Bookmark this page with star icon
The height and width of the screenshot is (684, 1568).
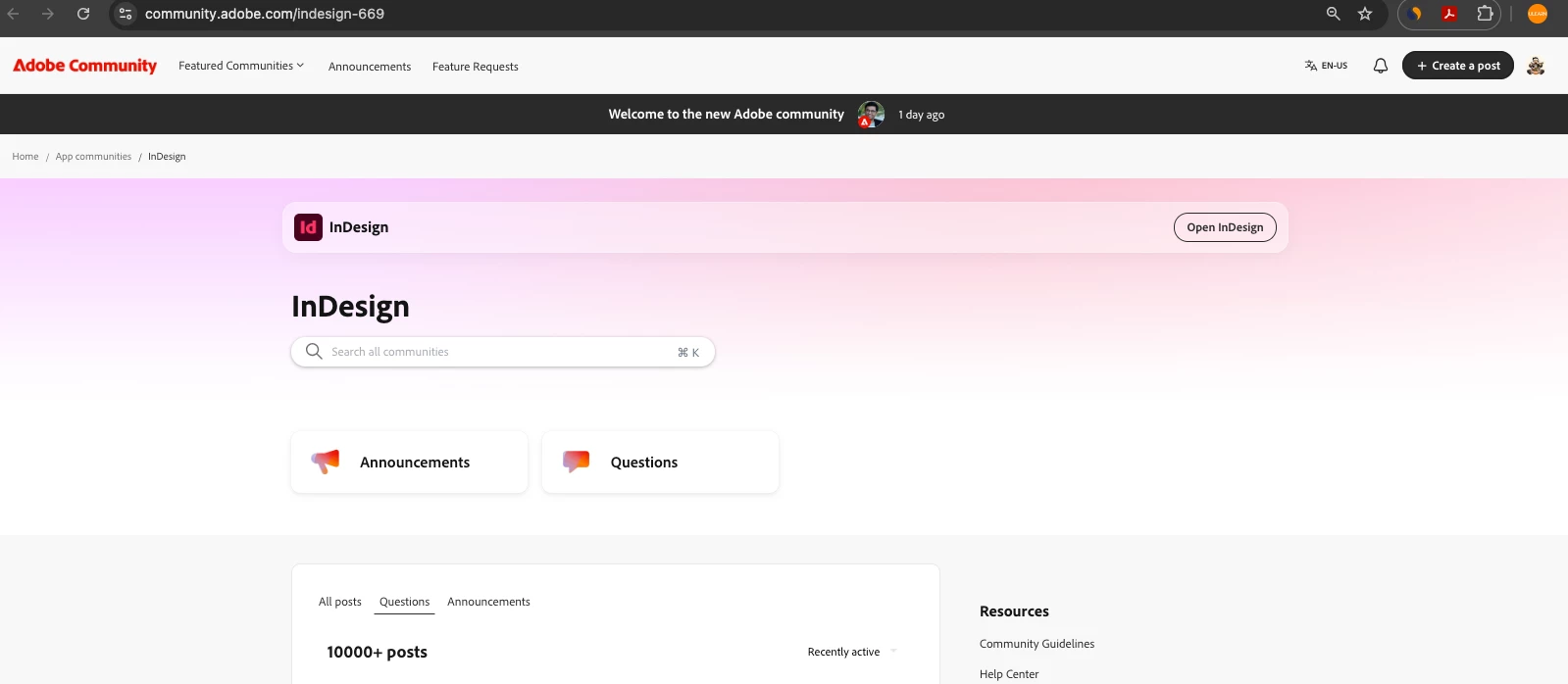pos(1365,14)
